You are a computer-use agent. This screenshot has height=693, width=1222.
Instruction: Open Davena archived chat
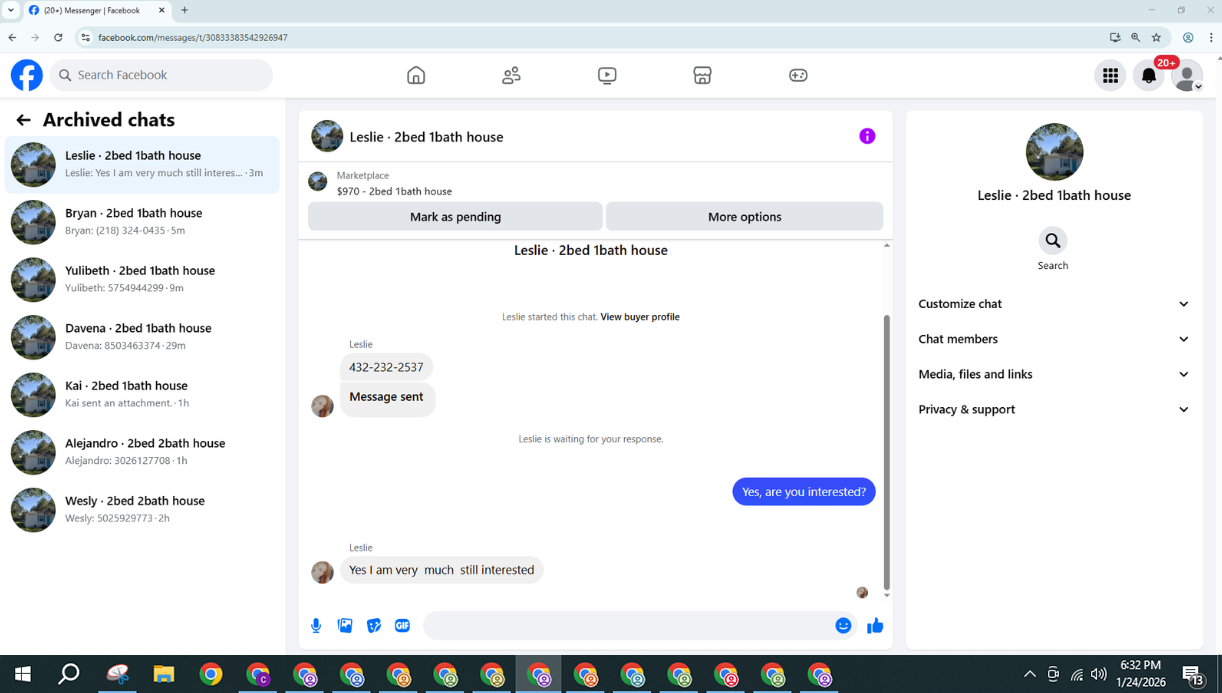click(143, 337)
